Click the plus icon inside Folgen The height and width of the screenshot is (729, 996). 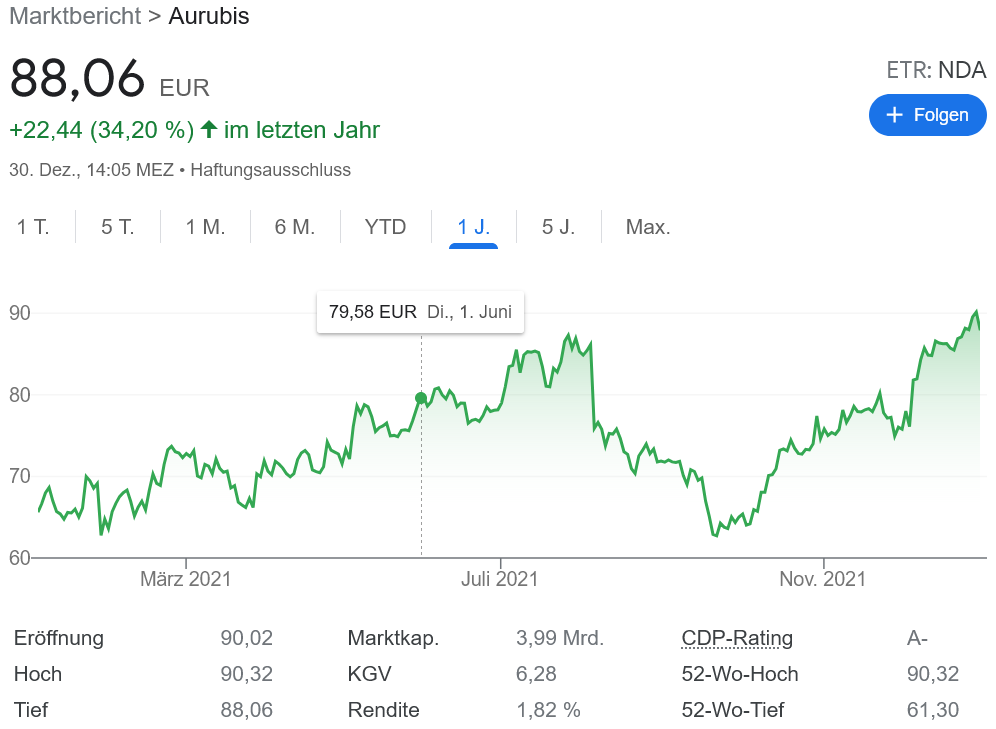893,115
